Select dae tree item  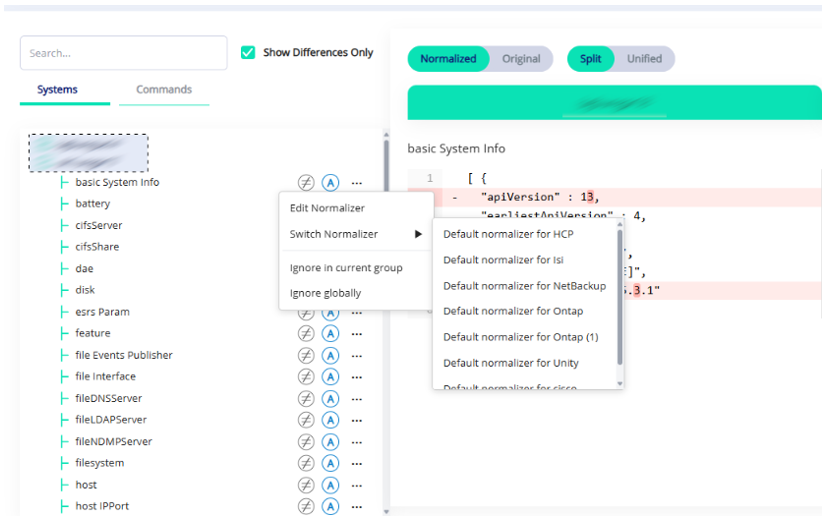coord(84,269)
